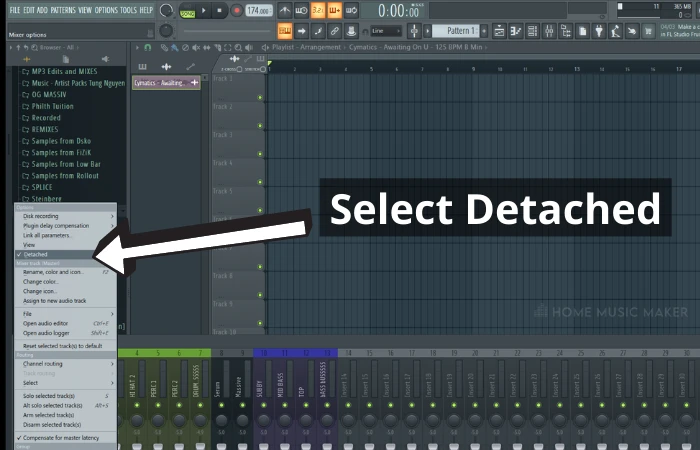The height and width of the screenshot is (450, 700).
Task: Click the red Record button
Action: pyautogui.click(x=236, y=10)
